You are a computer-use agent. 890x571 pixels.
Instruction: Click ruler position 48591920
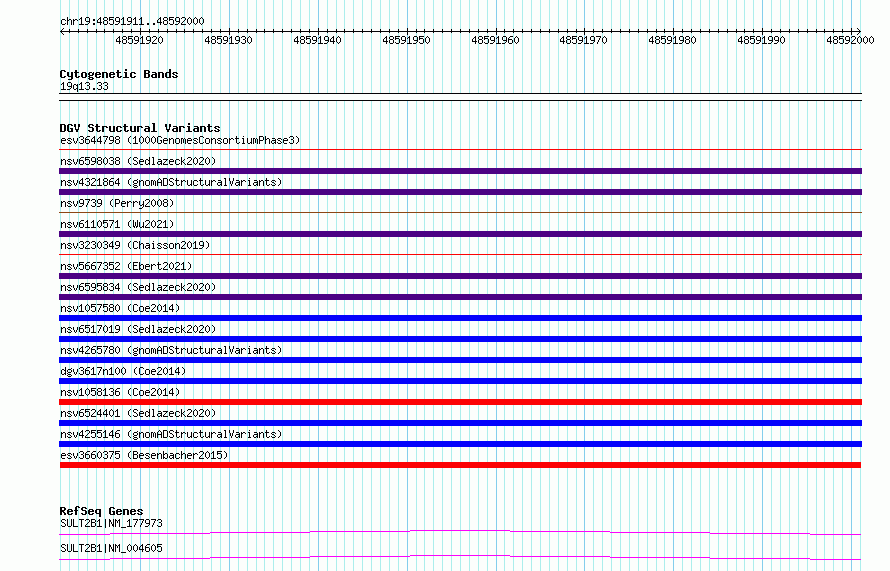coord(139,40)
